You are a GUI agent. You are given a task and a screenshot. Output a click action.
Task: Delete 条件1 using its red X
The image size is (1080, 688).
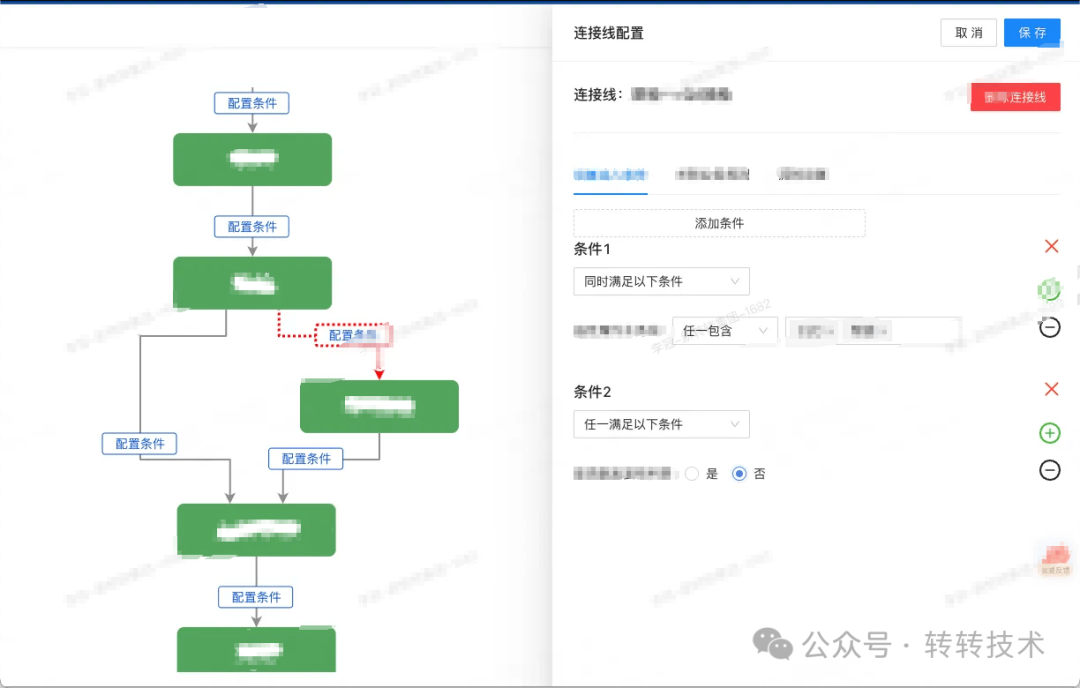pos(1051,247)
